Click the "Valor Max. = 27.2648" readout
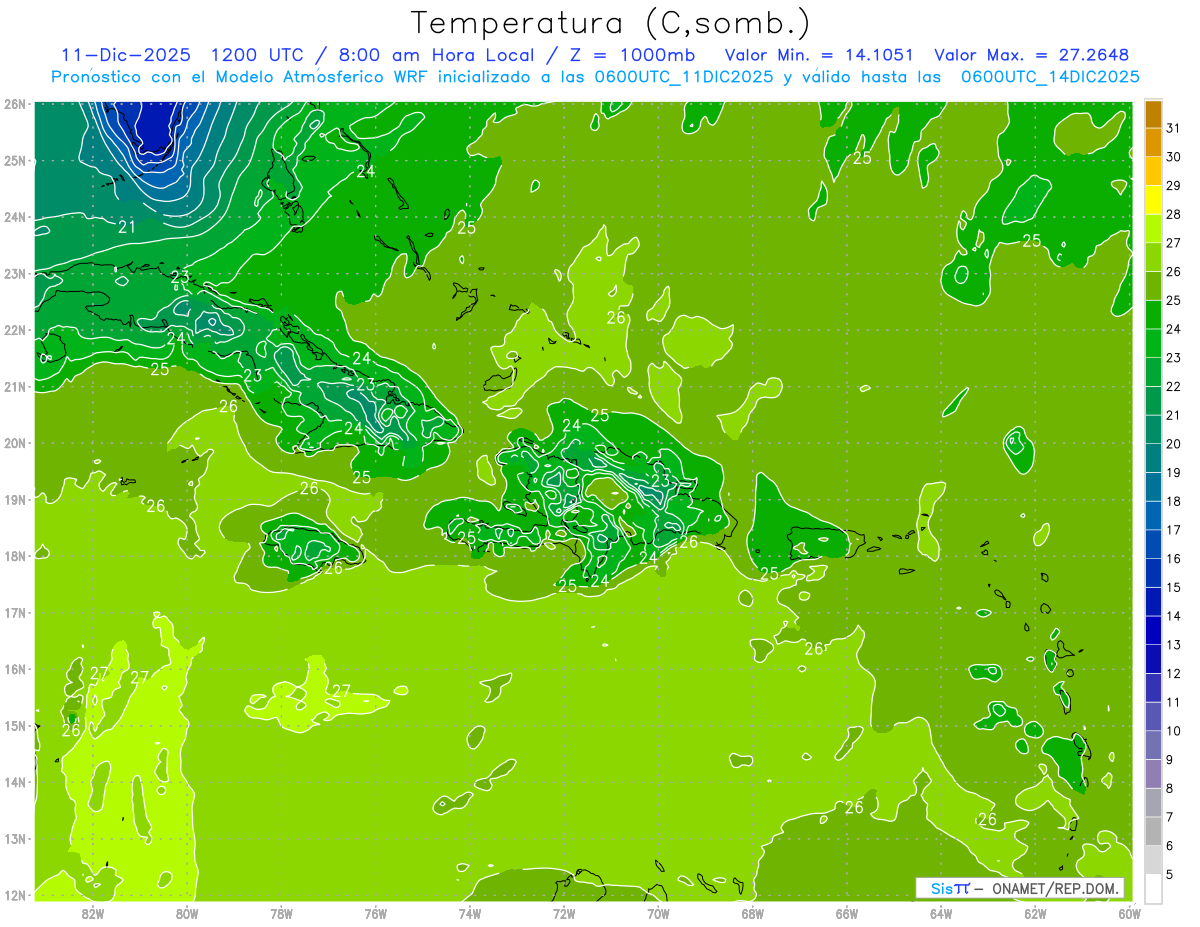 click(1032, 54)
